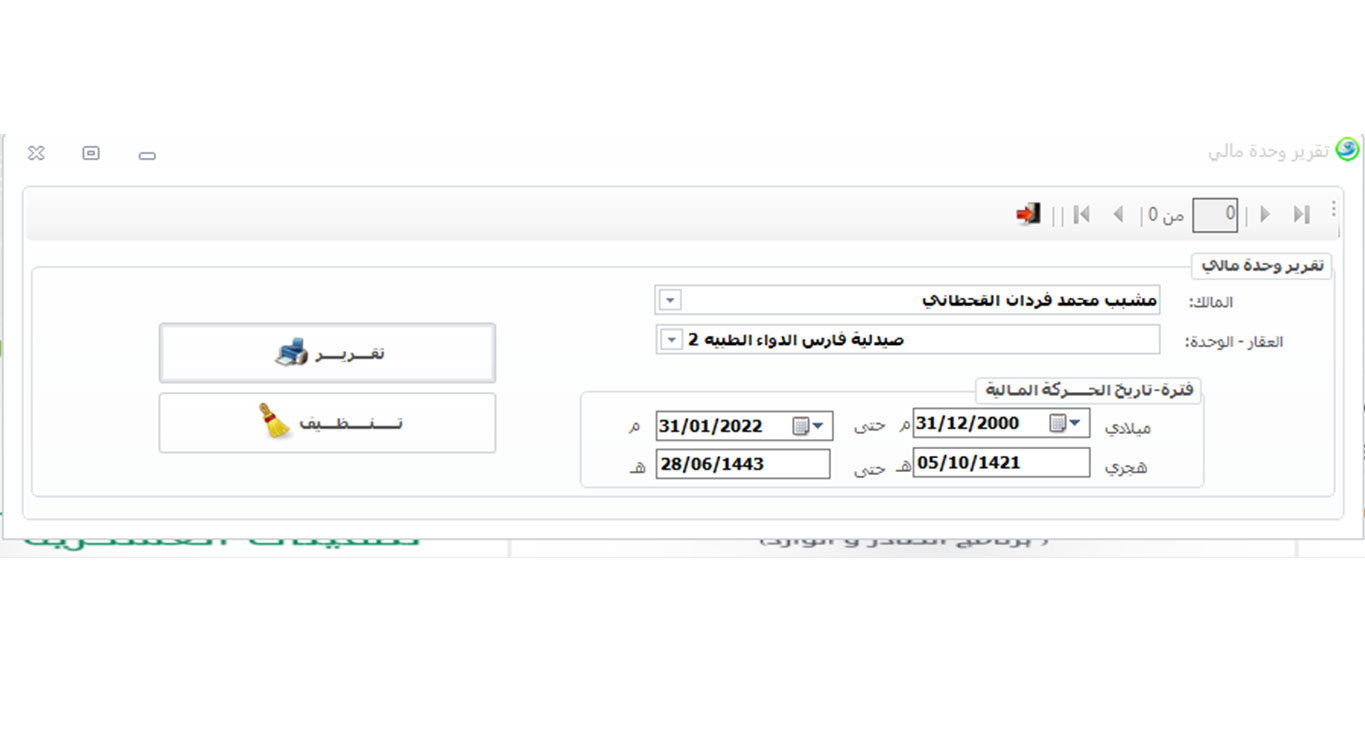This screenshot has width=1365, height=736.
Task: Click the record number field showing 0
Action: coord(1216,214)
